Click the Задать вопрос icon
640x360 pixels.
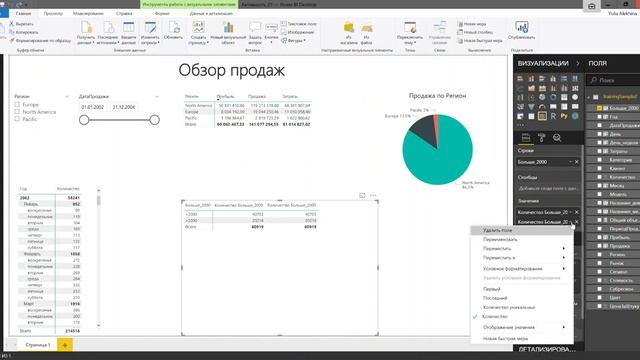255,27
